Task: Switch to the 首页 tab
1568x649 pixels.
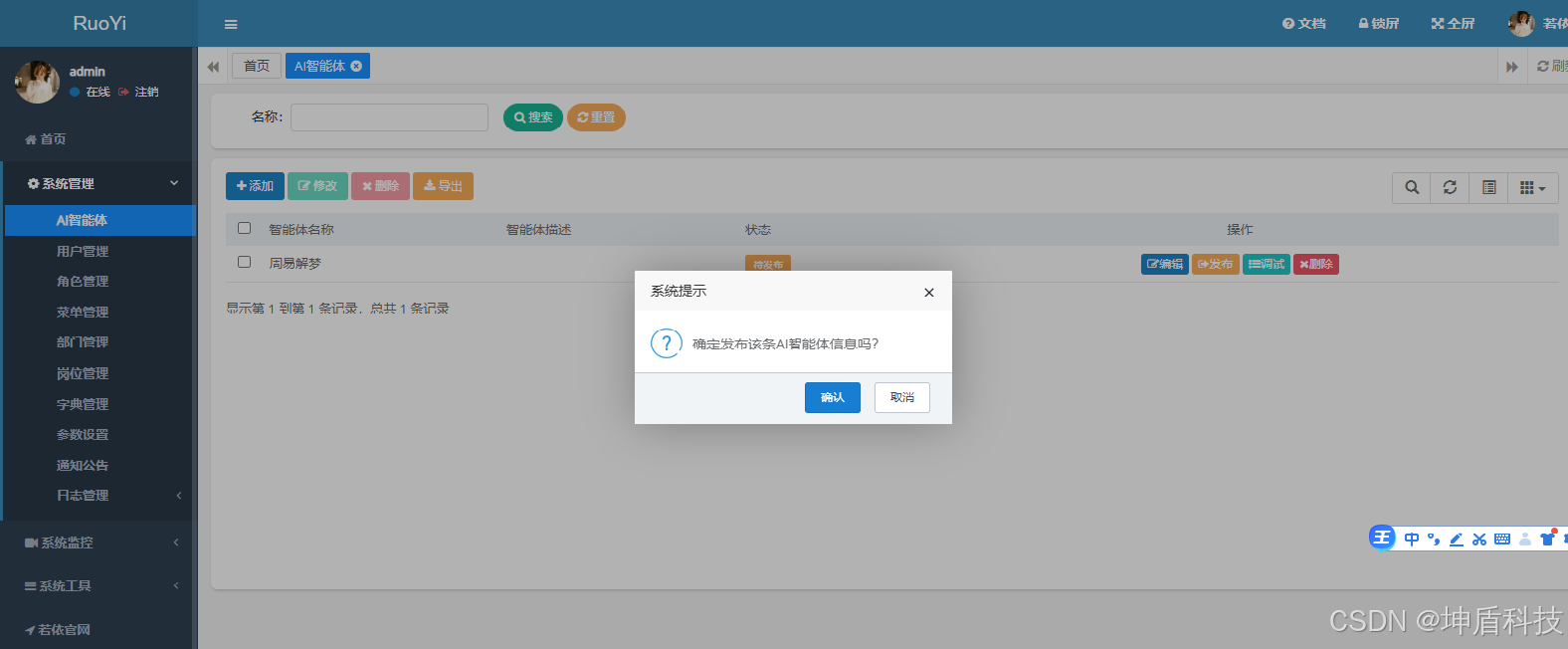Action: click(257, 66)
